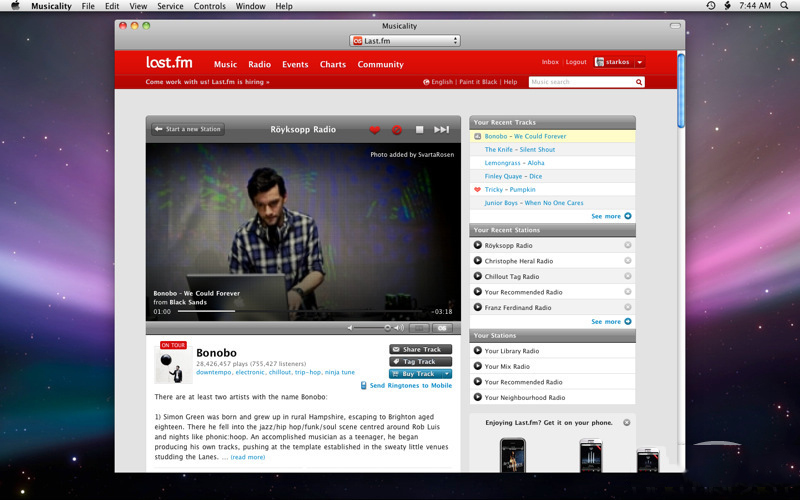The width and height of the screenshot is (800, 500).
Task: Open the Radio tab on Last.fm
Action: pos(259,64)
